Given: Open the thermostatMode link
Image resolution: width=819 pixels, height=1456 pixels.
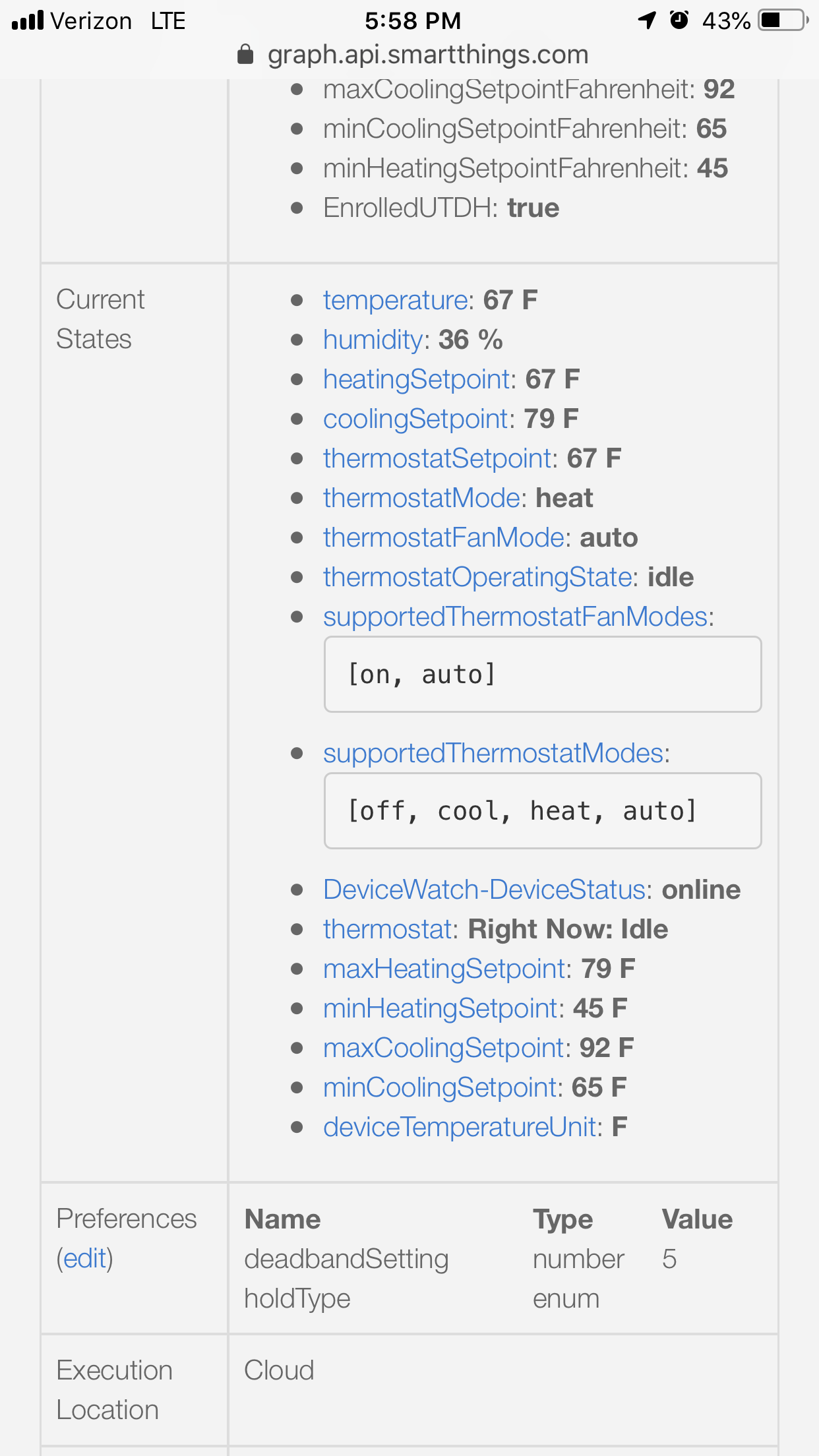Looking at the screenshot, I should tap(421, 498).
